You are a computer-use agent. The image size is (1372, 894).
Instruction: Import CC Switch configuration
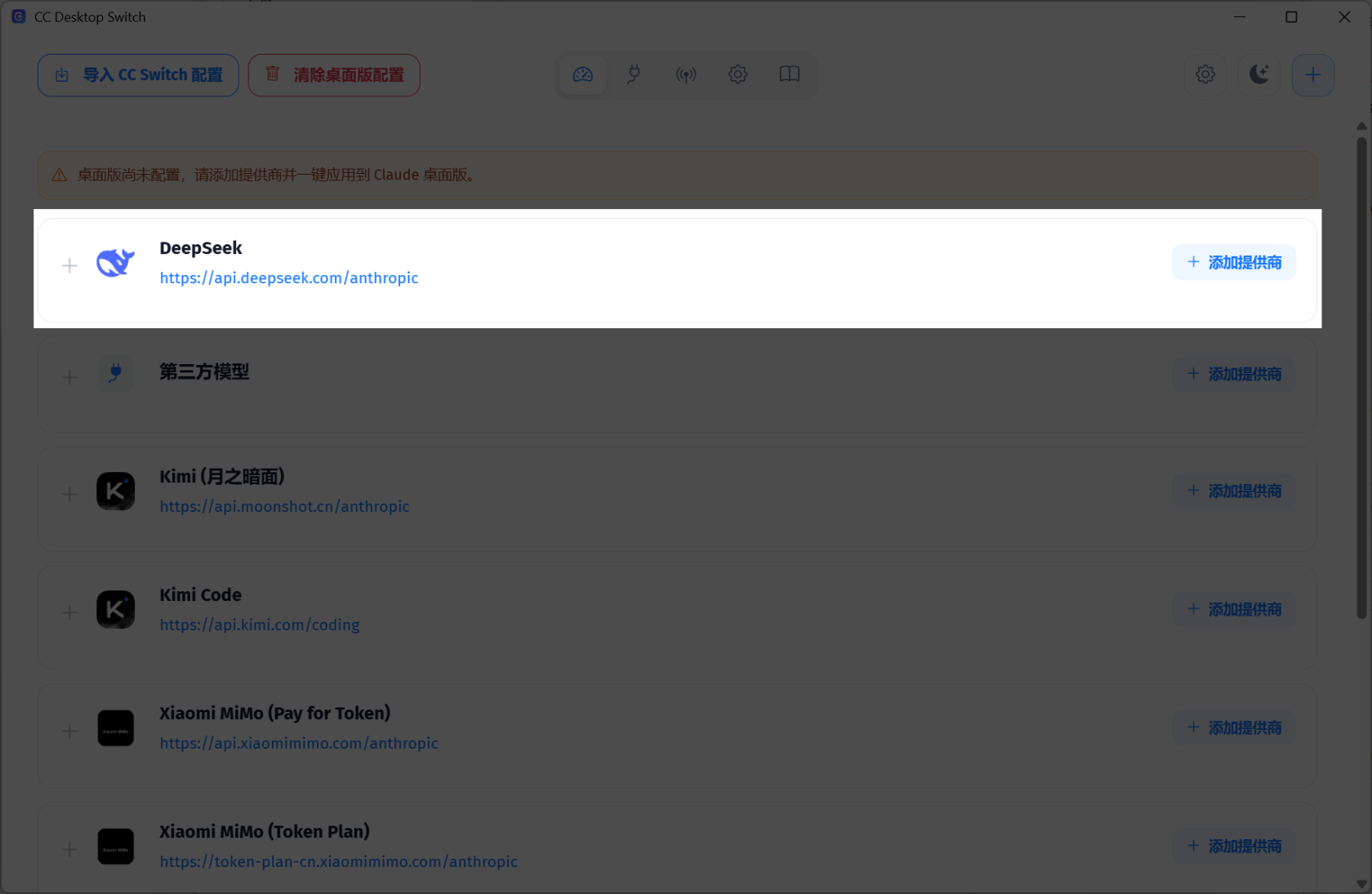[138, 75]
